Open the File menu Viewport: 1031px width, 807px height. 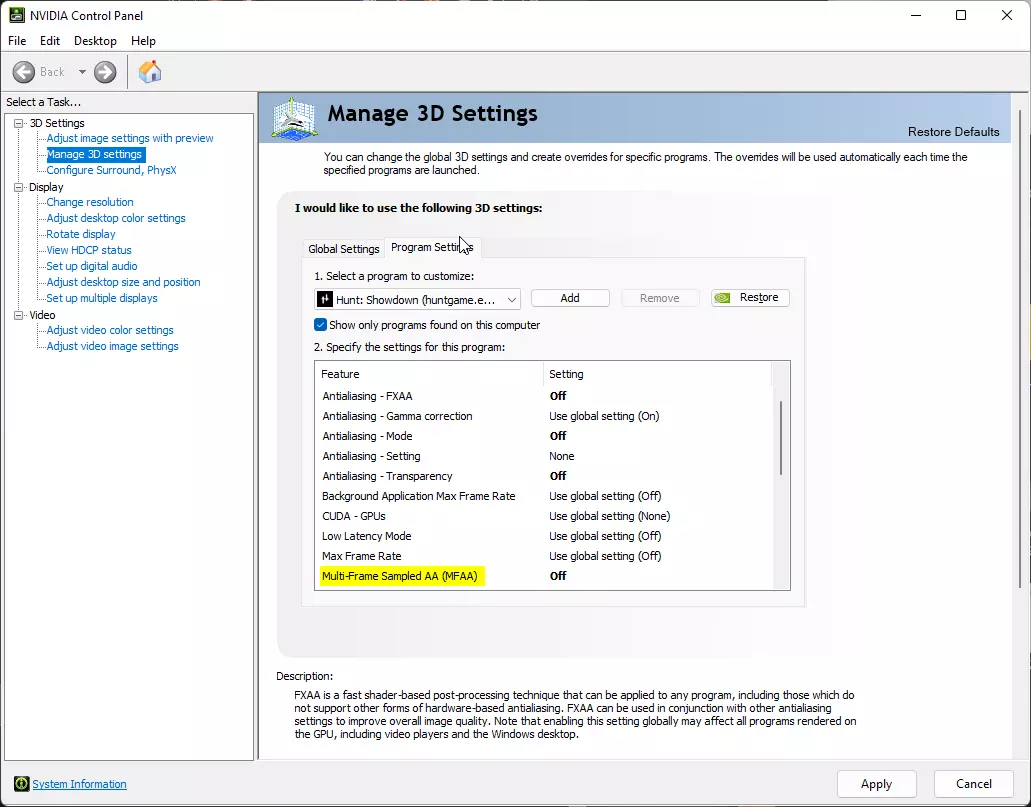point(17,41)
